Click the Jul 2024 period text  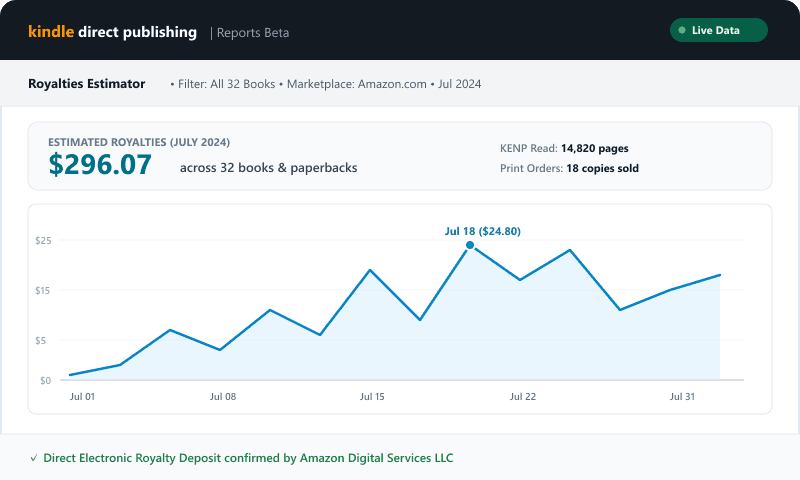[459, 84]
